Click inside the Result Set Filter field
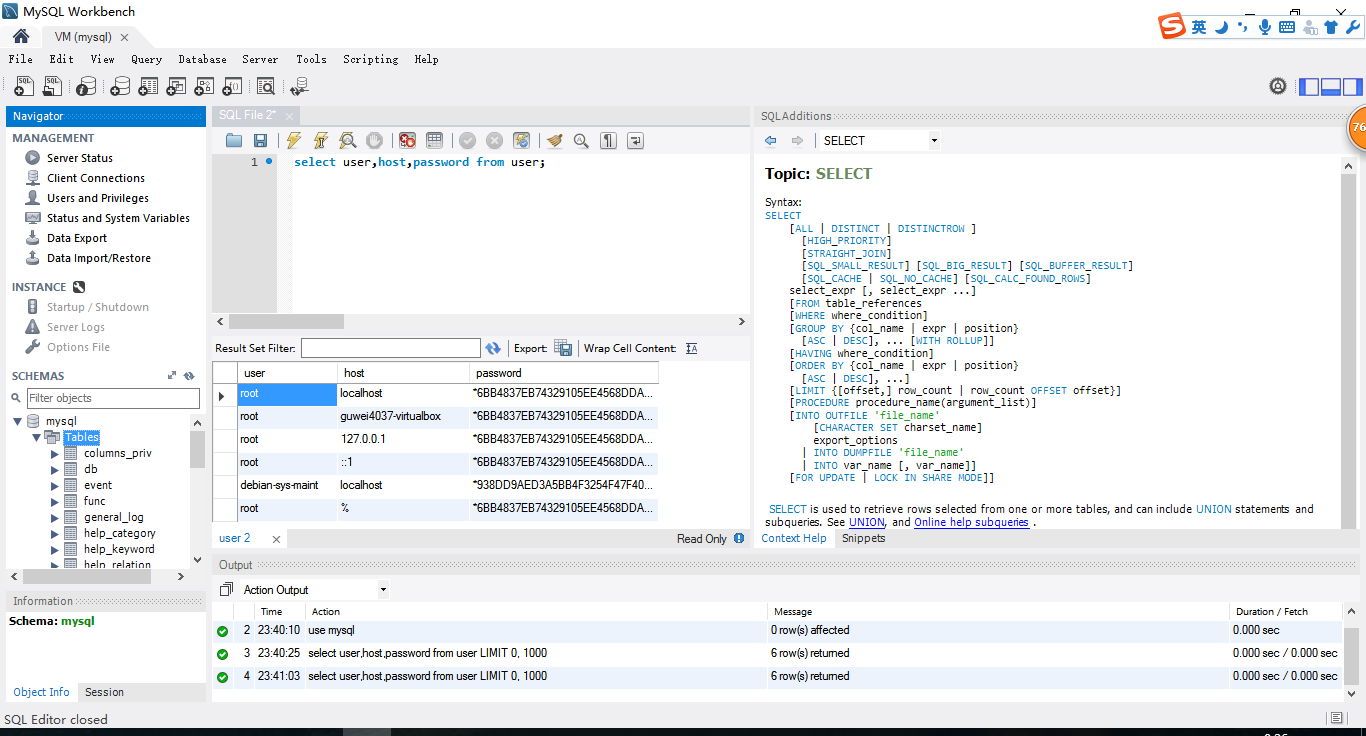Screen dimensions: 1366x736 pyautogui.click(x=390, y=347)
